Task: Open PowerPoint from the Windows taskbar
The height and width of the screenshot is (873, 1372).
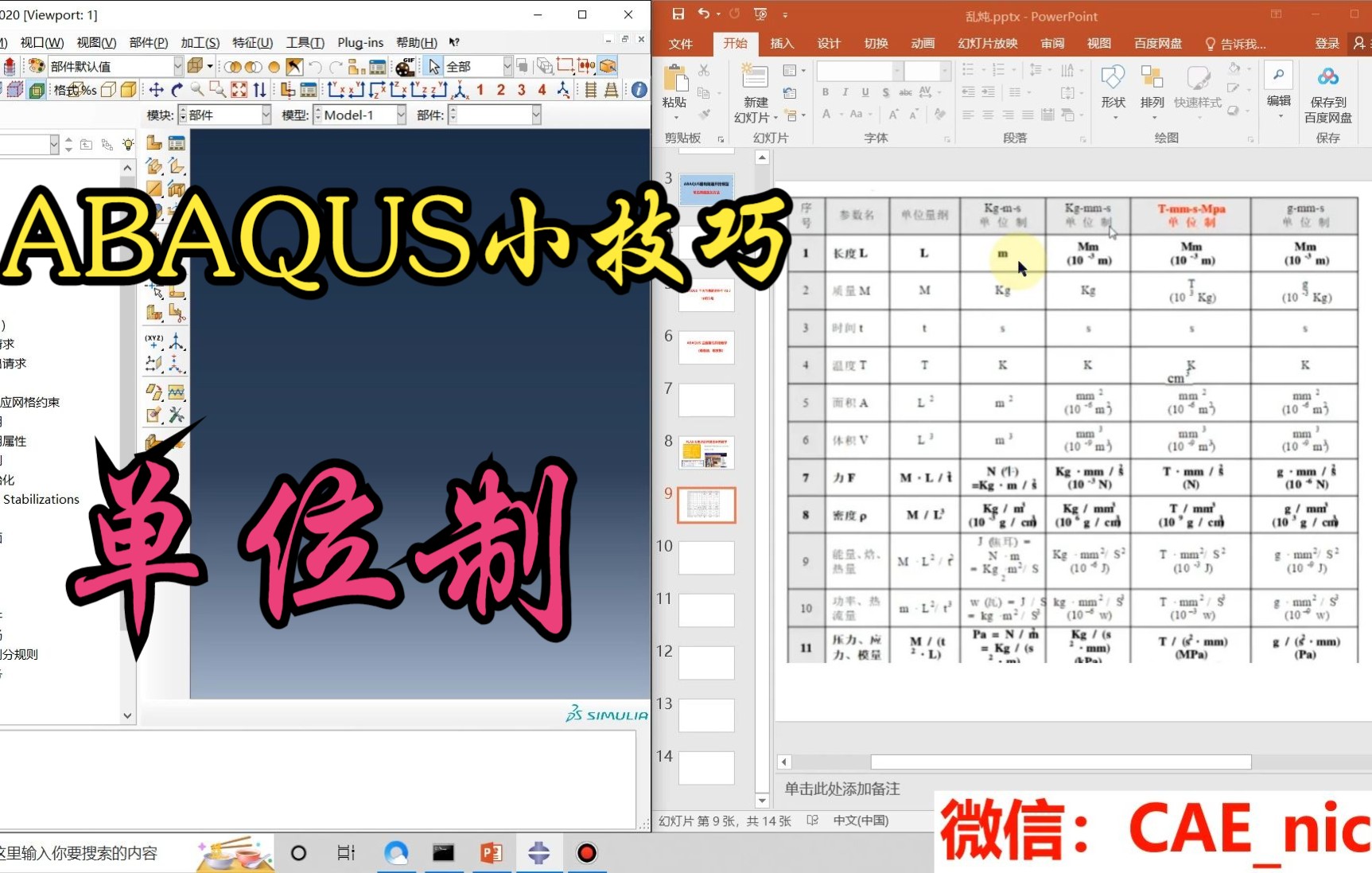Action: 492,853
